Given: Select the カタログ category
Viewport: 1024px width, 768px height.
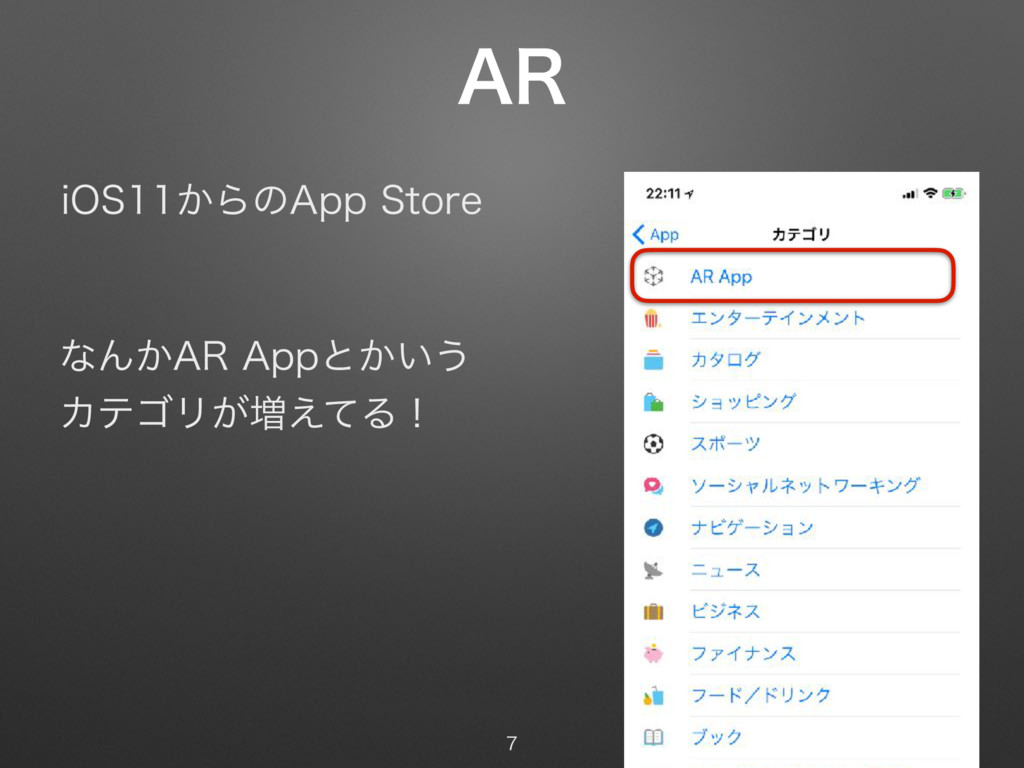Looking at the screenshot, I should (793, 360).
